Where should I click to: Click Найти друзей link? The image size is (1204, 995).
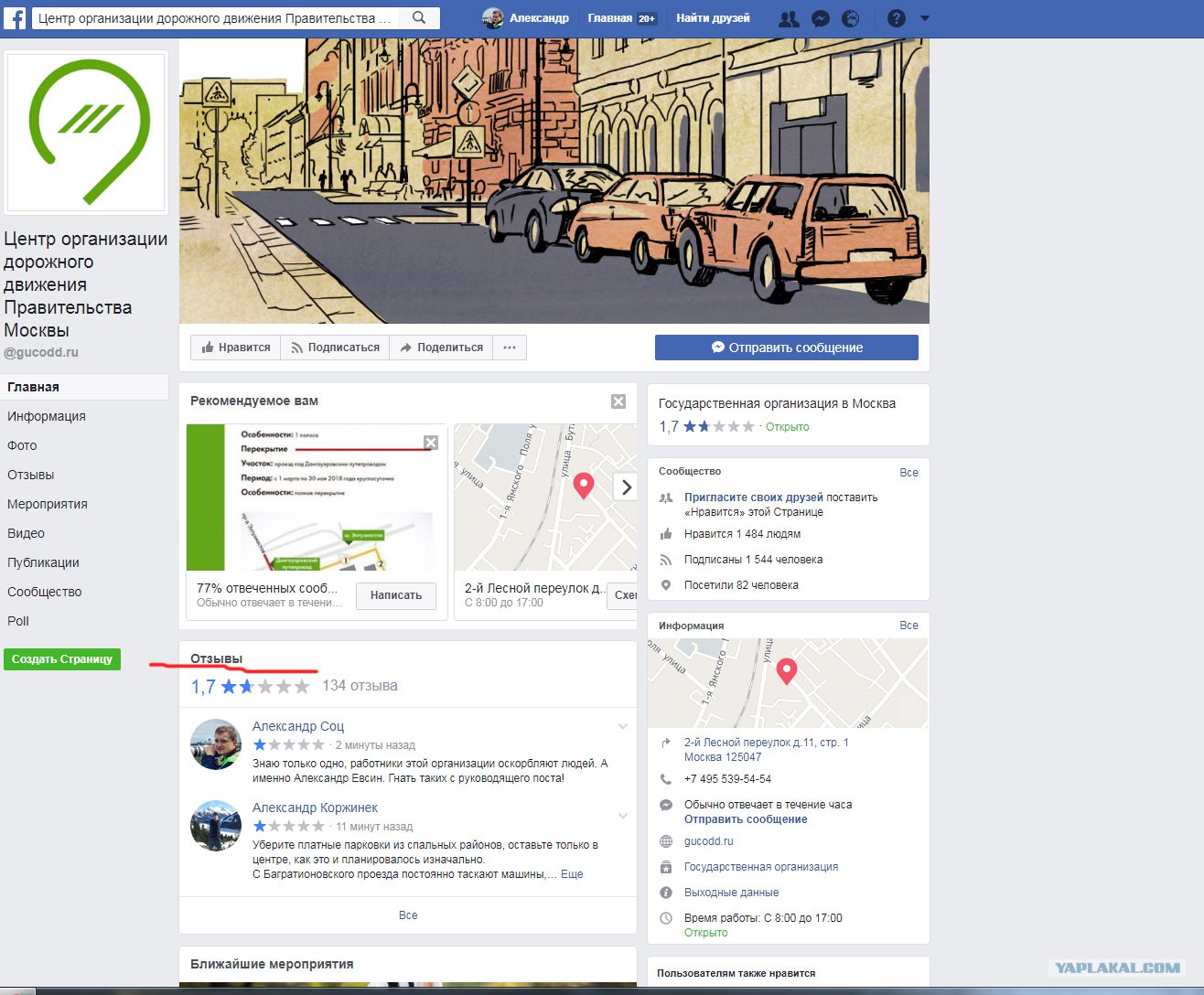click(713, 18)
